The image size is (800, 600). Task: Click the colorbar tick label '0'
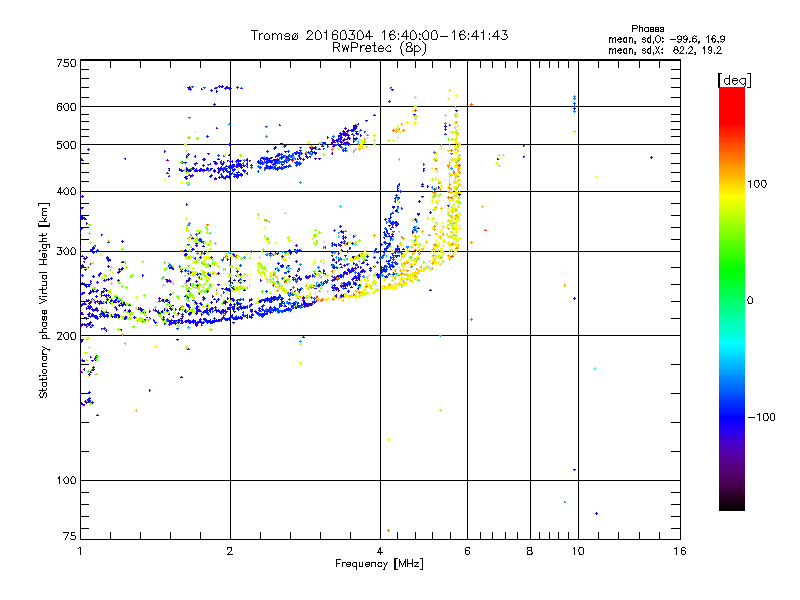[750, 301]
